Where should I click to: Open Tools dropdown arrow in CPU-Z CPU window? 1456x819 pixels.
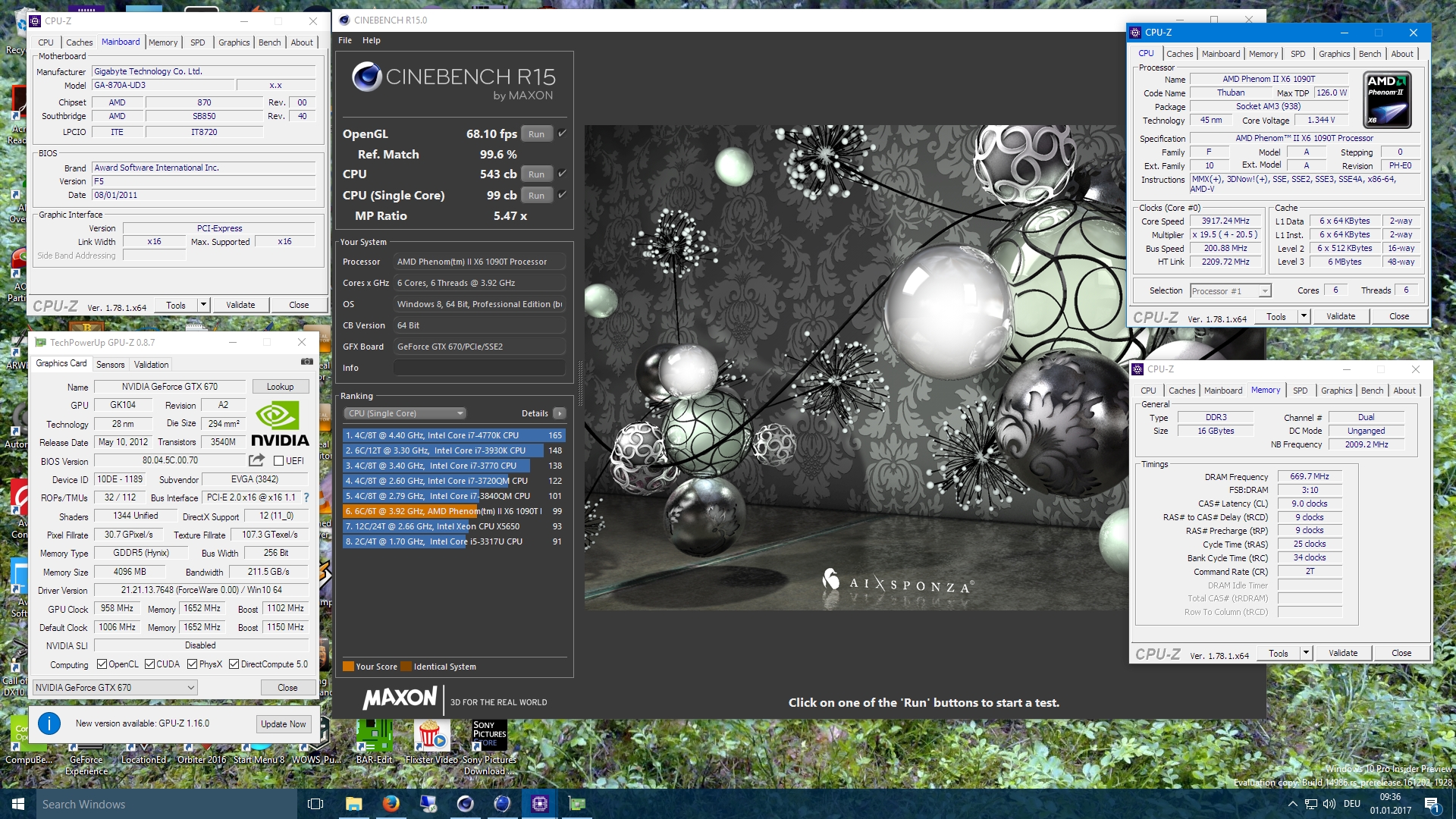1304,316
